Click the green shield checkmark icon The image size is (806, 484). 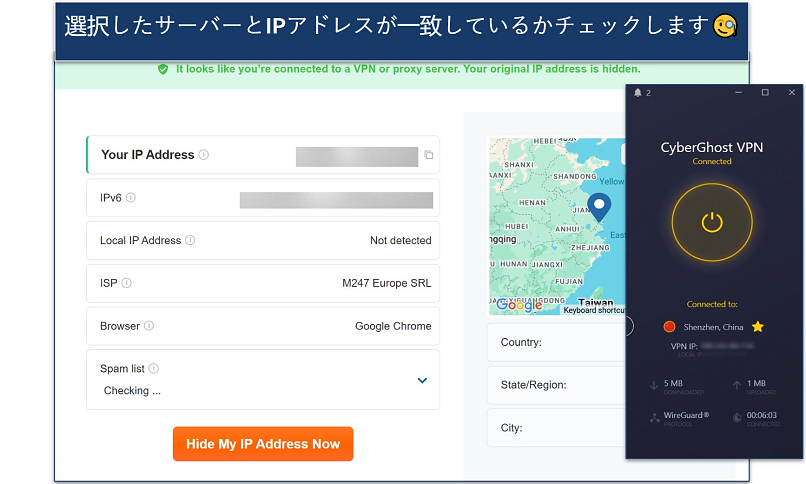tap(163, 69)
